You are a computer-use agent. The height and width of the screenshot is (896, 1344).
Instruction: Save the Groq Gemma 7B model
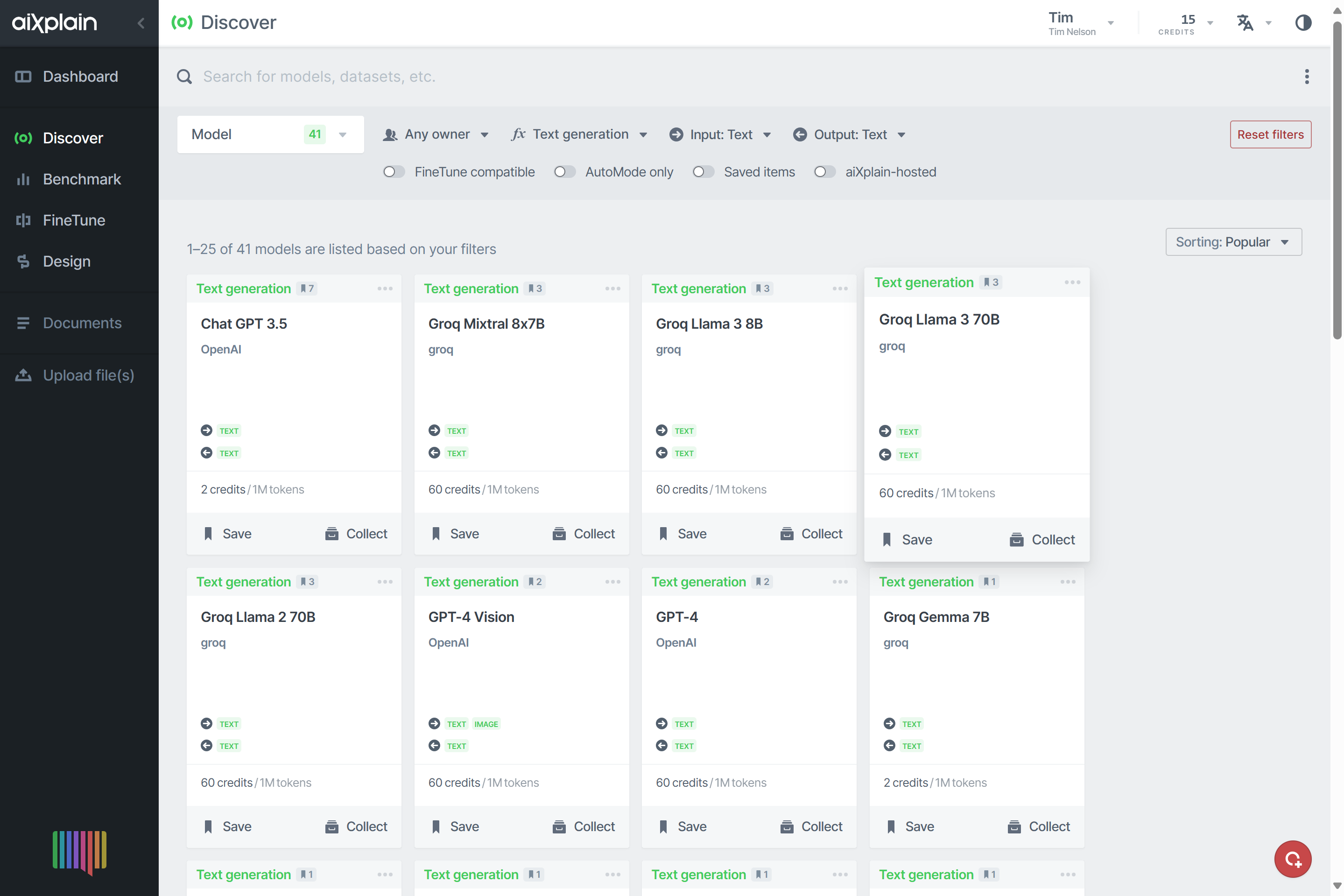(x=910, y=826)
